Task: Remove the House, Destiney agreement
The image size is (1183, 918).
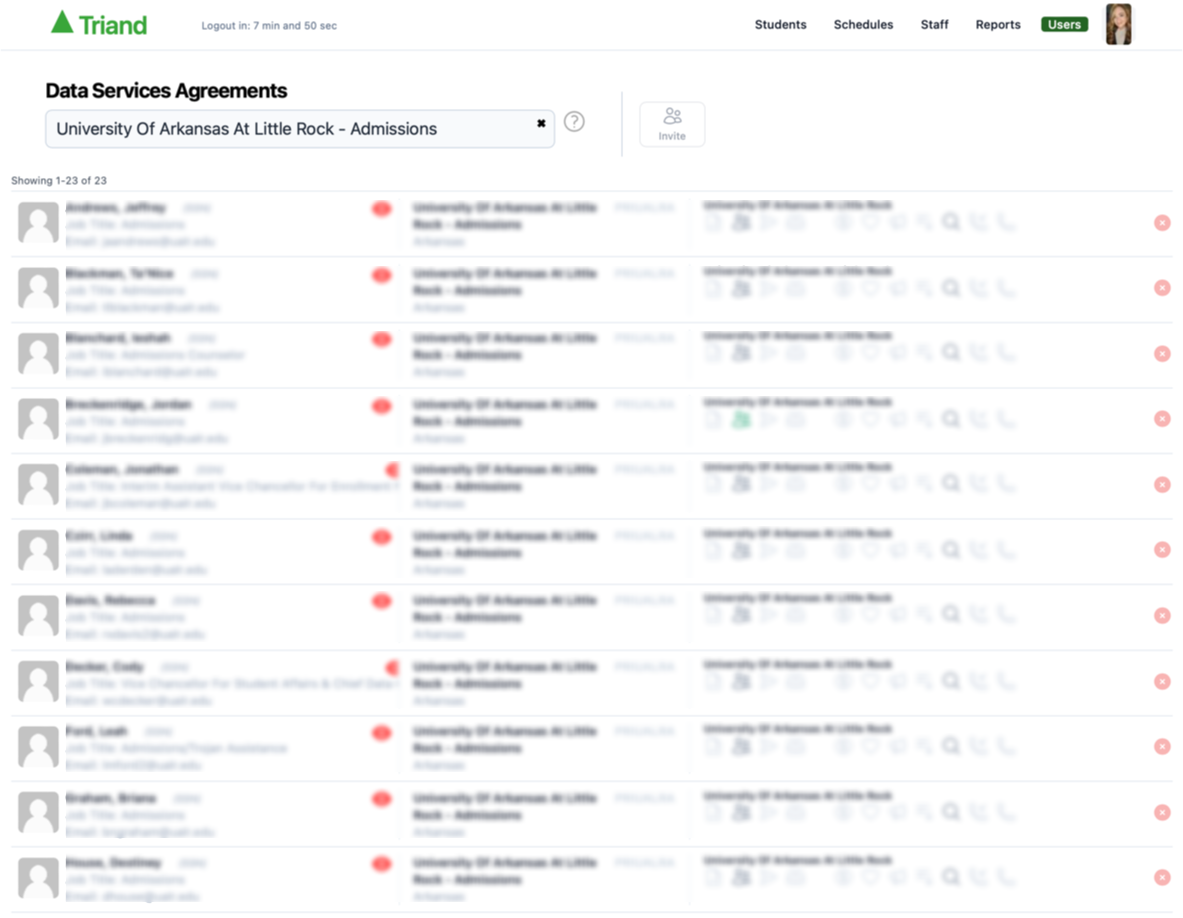Action: click(1162, 877)
